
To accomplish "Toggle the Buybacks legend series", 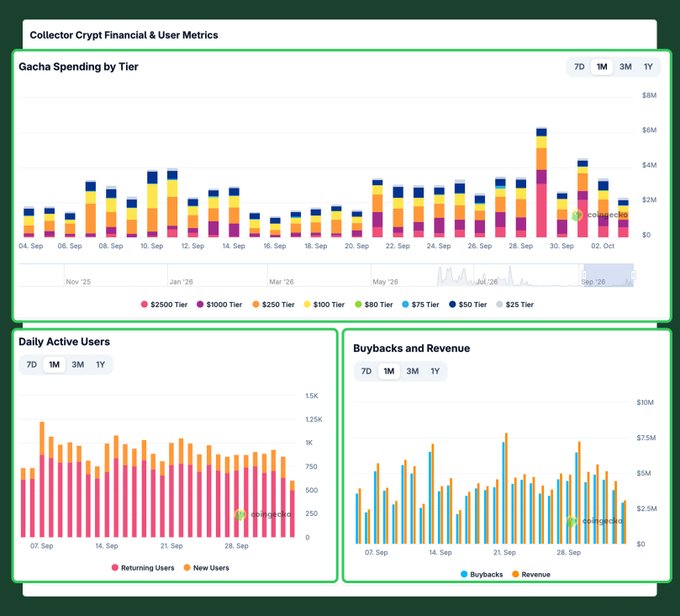I will coord(482,574).
